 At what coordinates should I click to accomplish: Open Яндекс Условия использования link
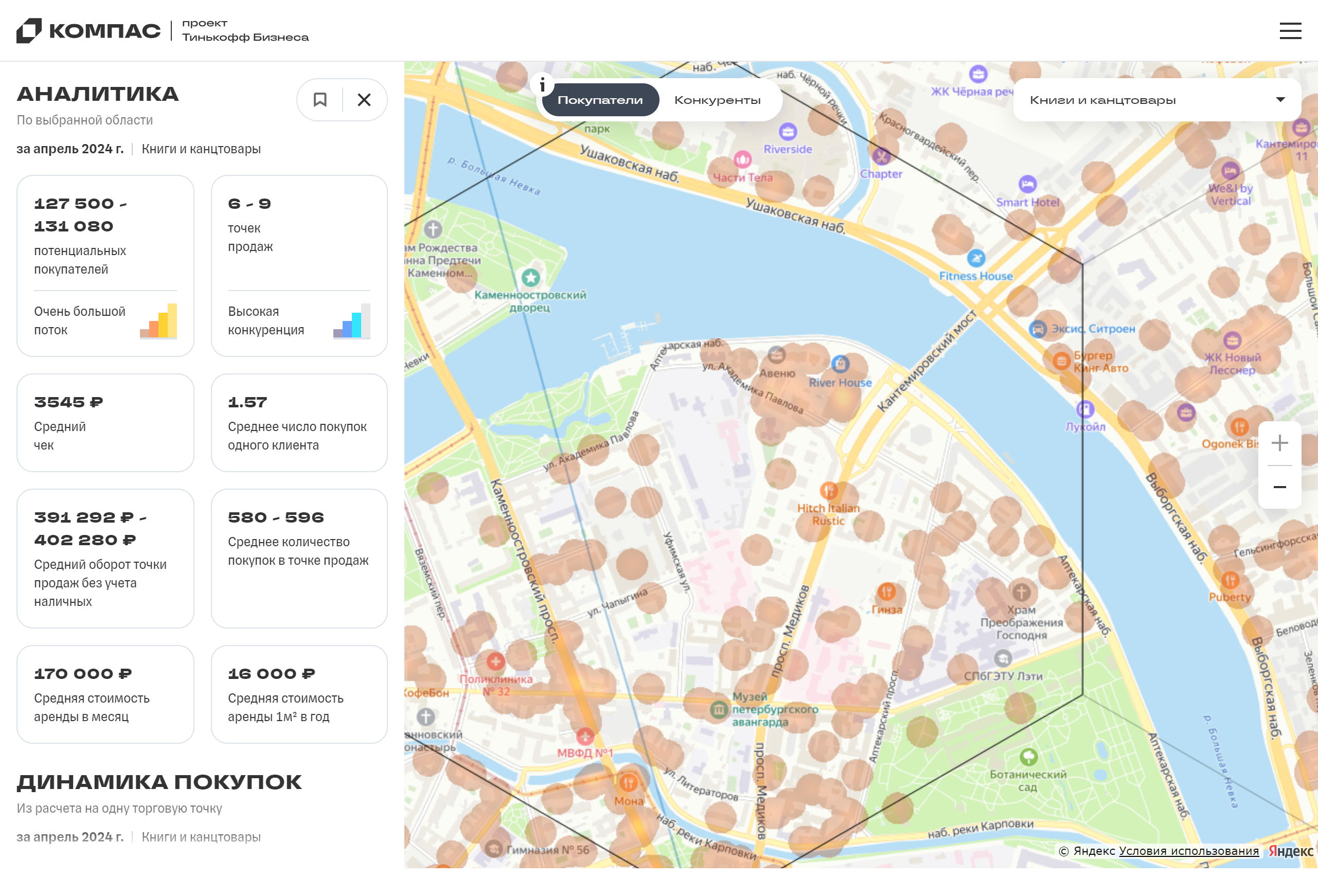1189,851
